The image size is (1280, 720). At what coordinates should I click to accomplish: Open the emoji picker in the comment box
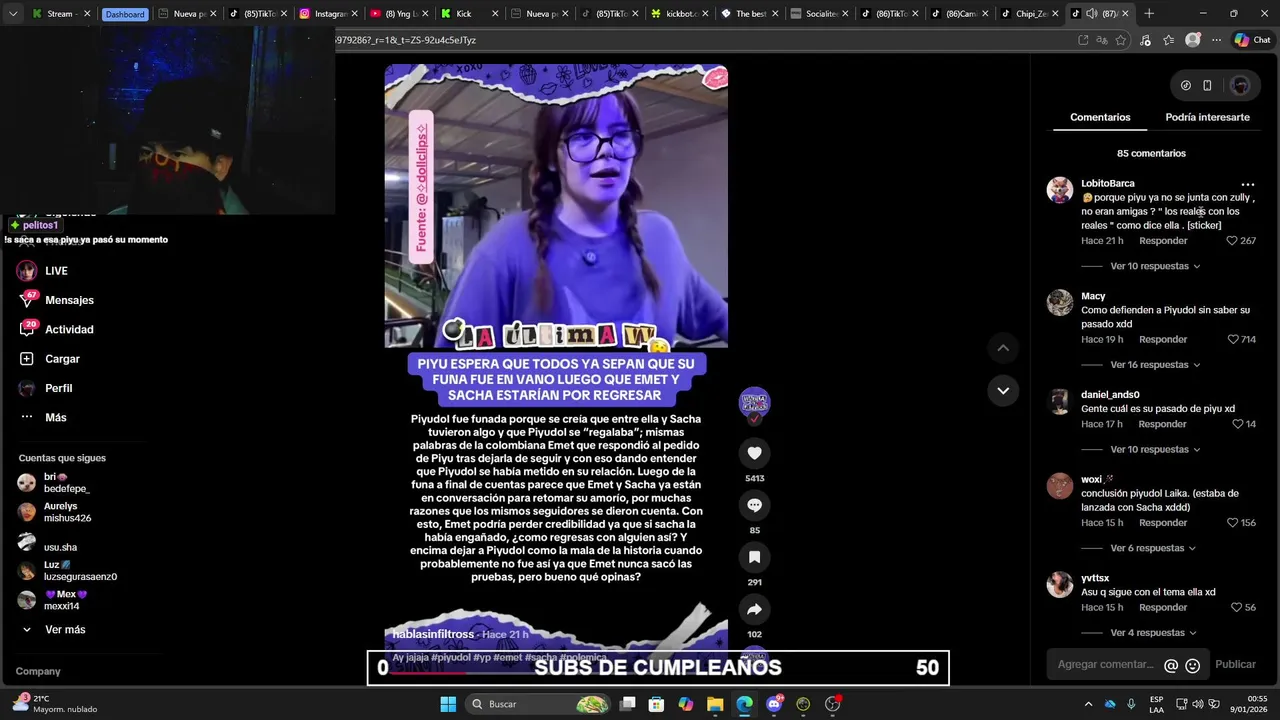[x=1192, y=666]
